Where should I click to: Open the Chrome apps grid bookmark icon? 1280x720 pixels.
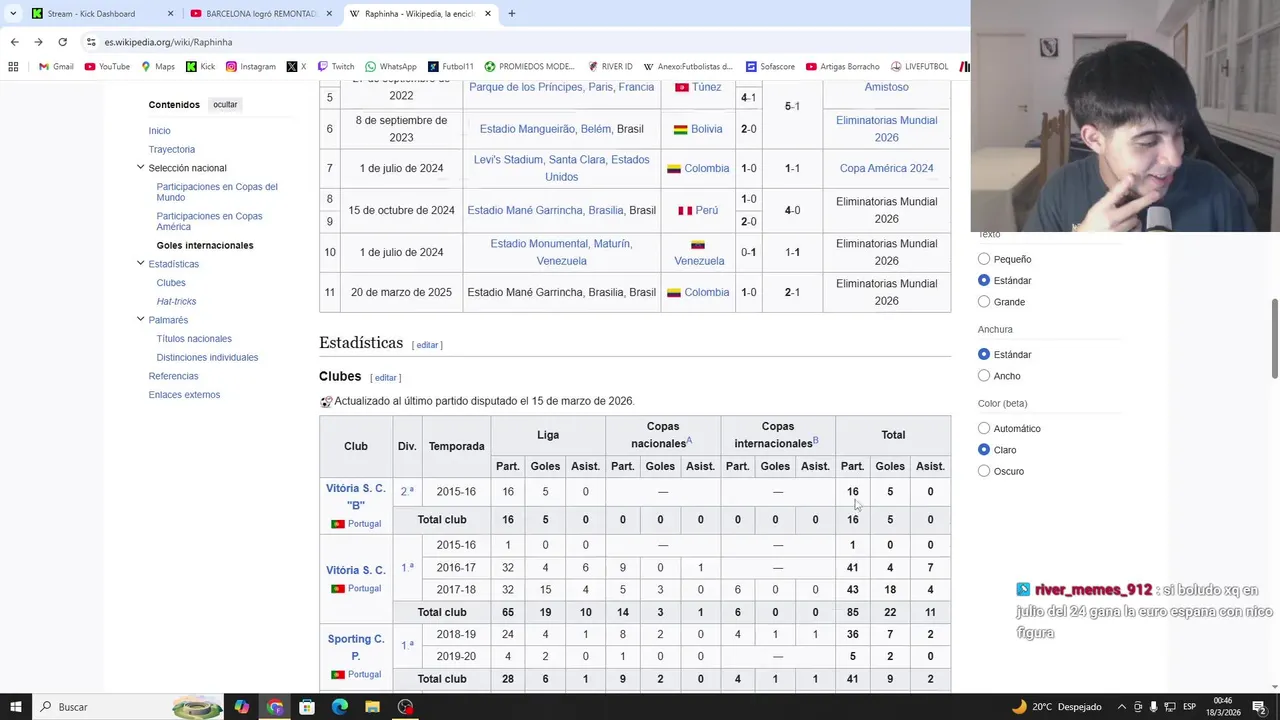tap(13, 67)
